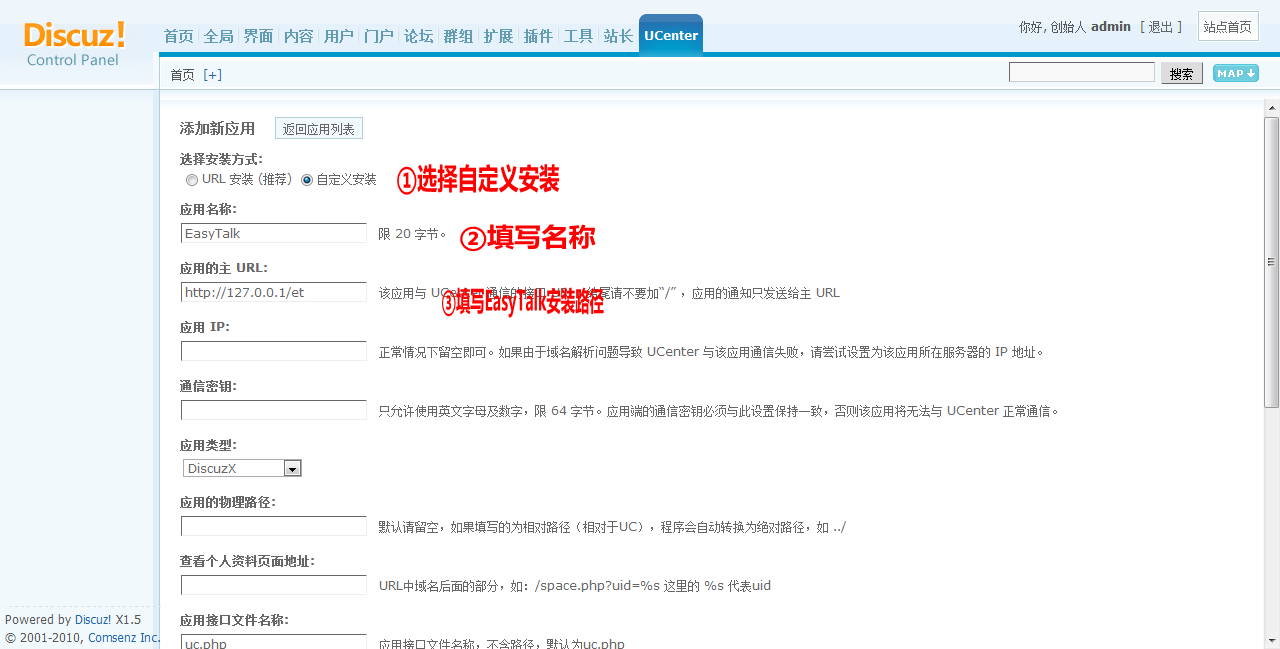Click the 应用的物理路径 input field
Image resolution: width=1280 pixels, height=649 pixels.
274,526
